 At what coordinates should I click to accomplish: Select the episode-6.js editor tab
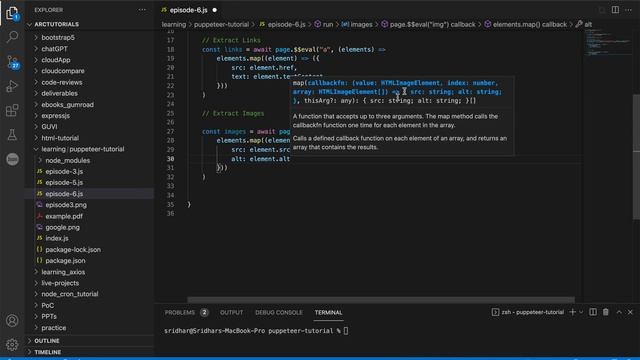(189, 10)
